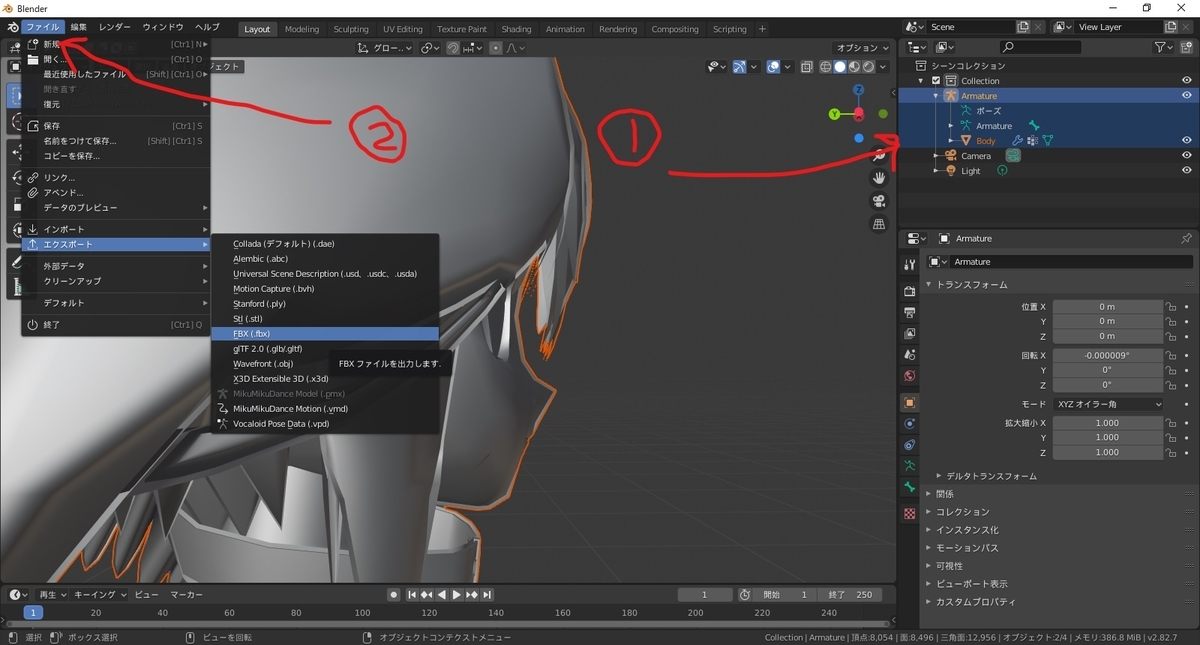Toggle lock on 位置 X
Screen dimensions: 1200x645
click(1170, 307)
